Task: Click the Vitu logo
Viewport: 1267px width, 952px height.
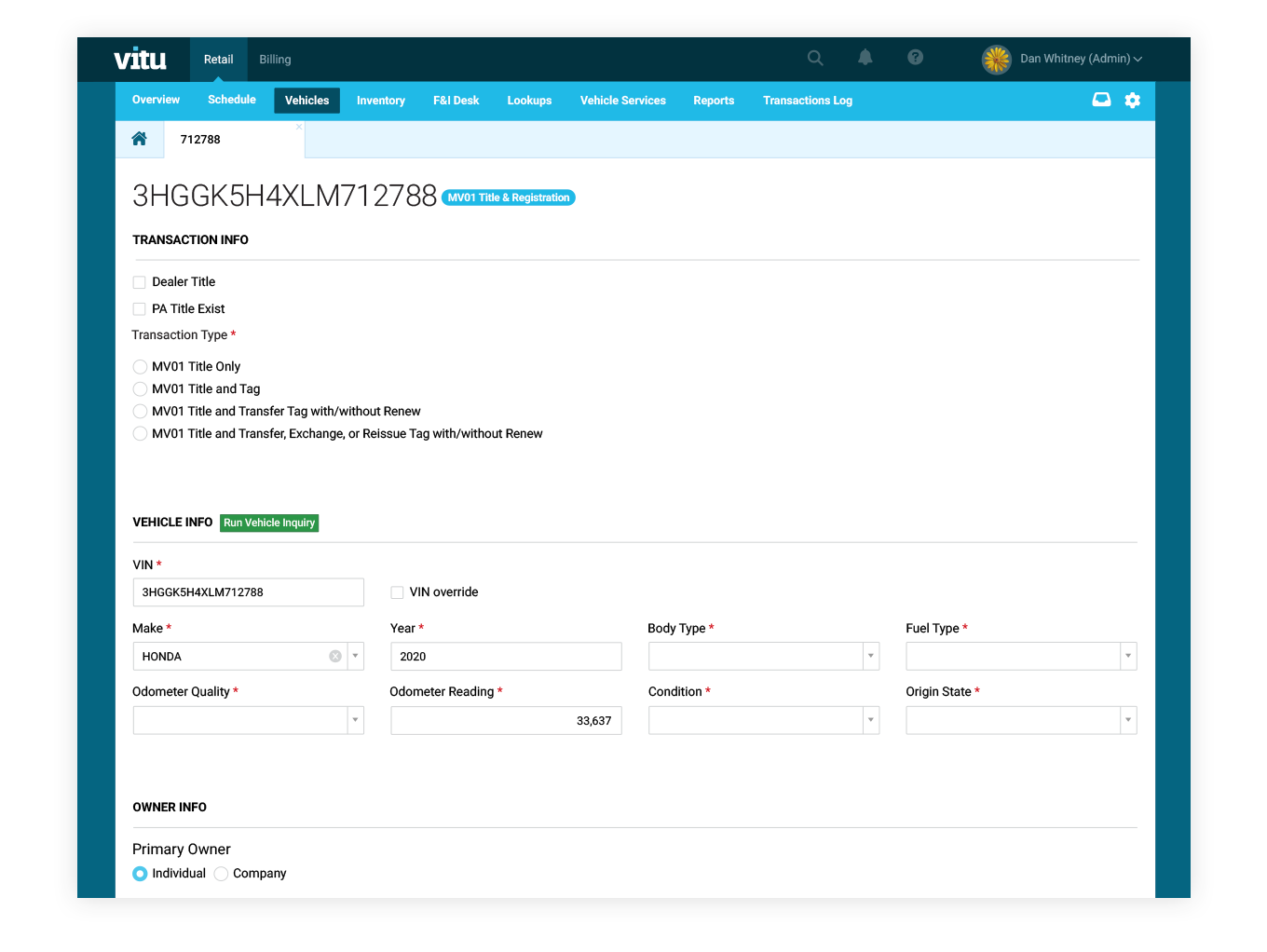Action: coord(140,60)
